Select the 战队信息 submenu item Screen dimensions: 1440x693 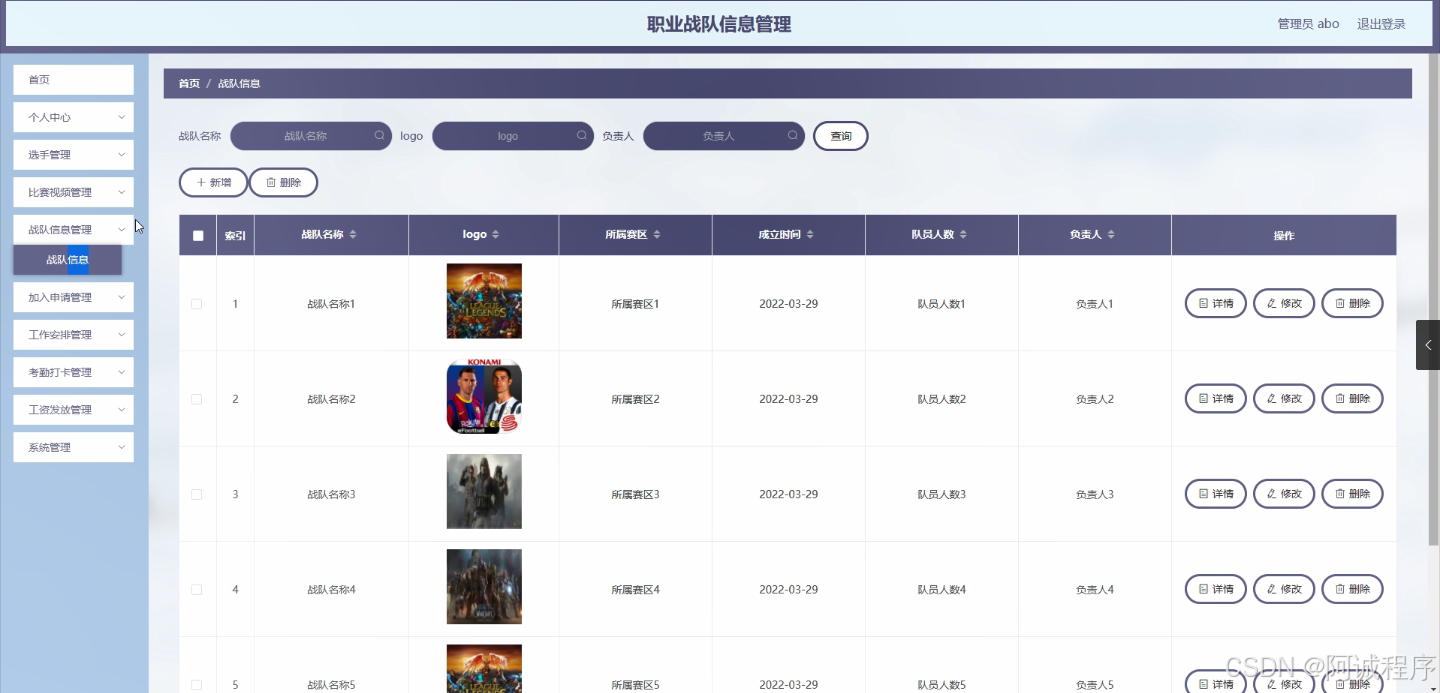tap(67, 260)
